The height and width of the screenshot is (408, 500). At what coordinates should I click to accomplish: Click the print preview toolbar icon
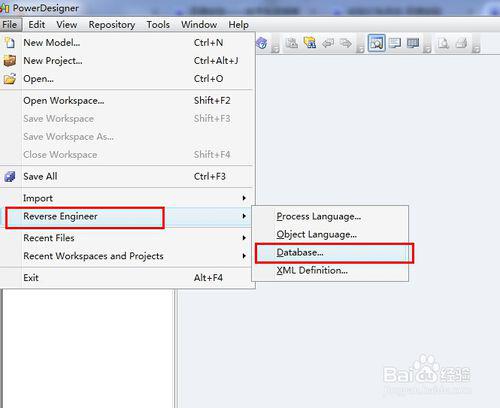pos(444,43)
